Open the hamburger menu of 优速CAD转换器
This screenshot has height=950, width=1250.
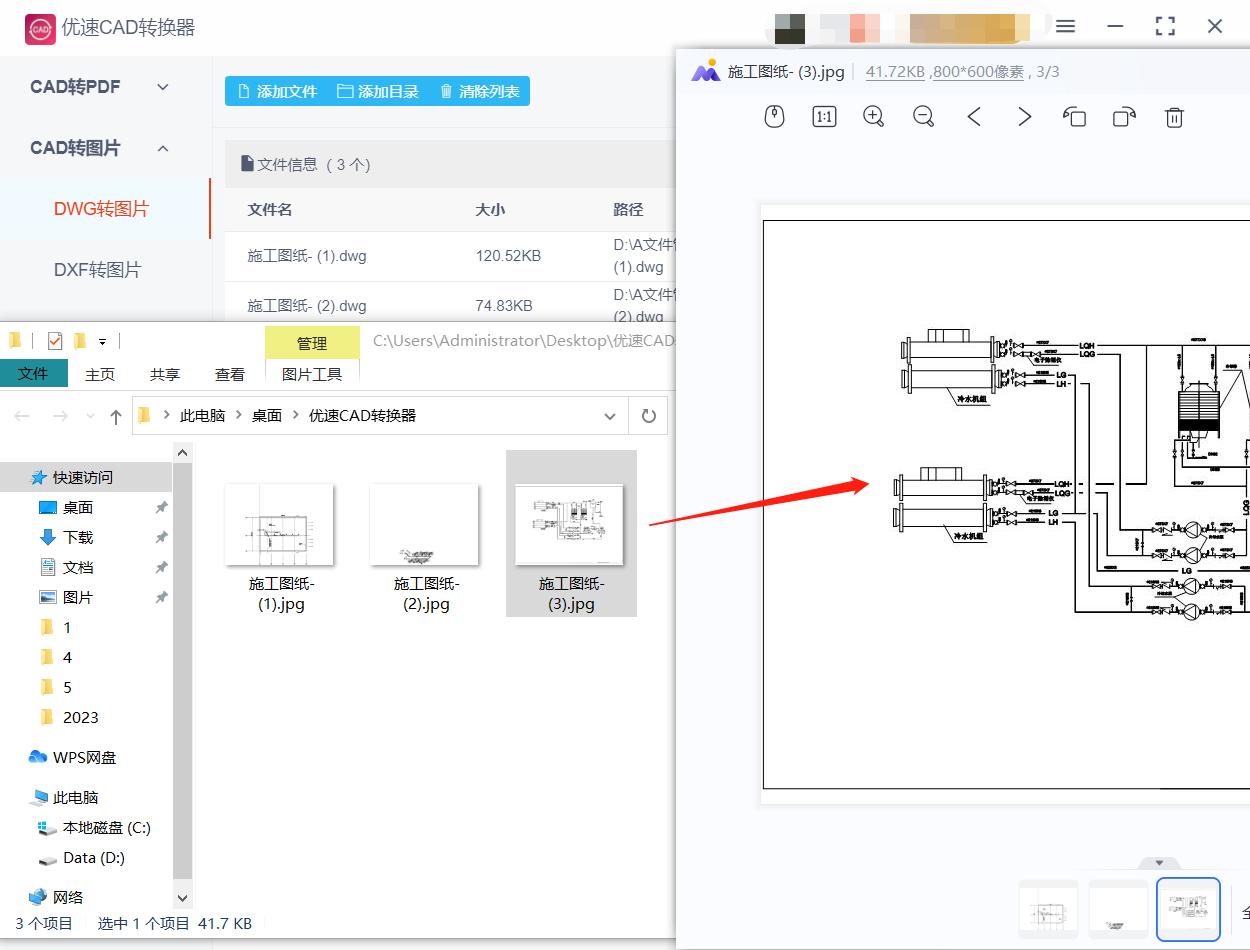pos(1065,27)
